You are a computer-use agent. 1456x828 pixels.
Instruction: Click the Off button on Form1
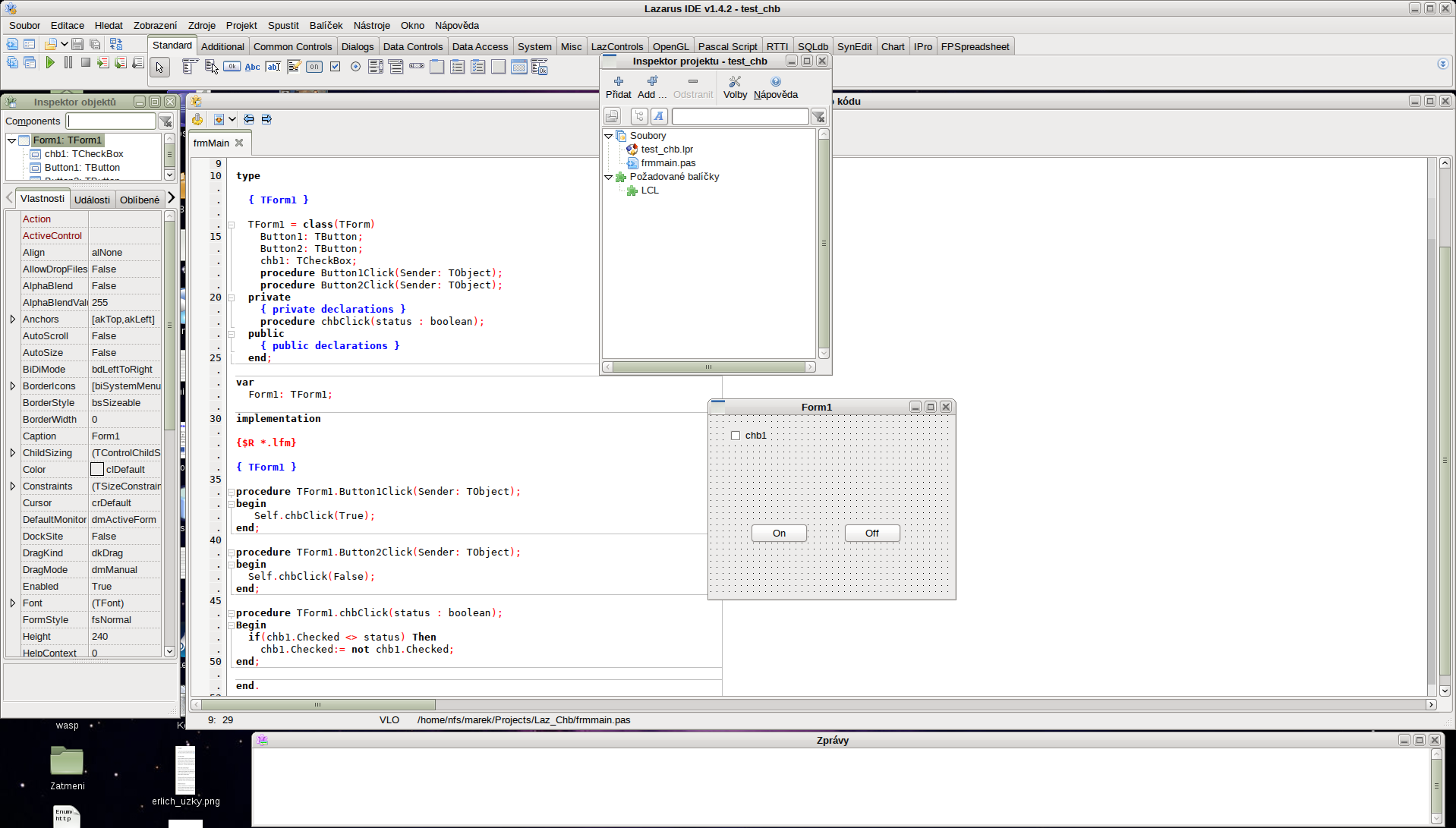coord(871,534)
